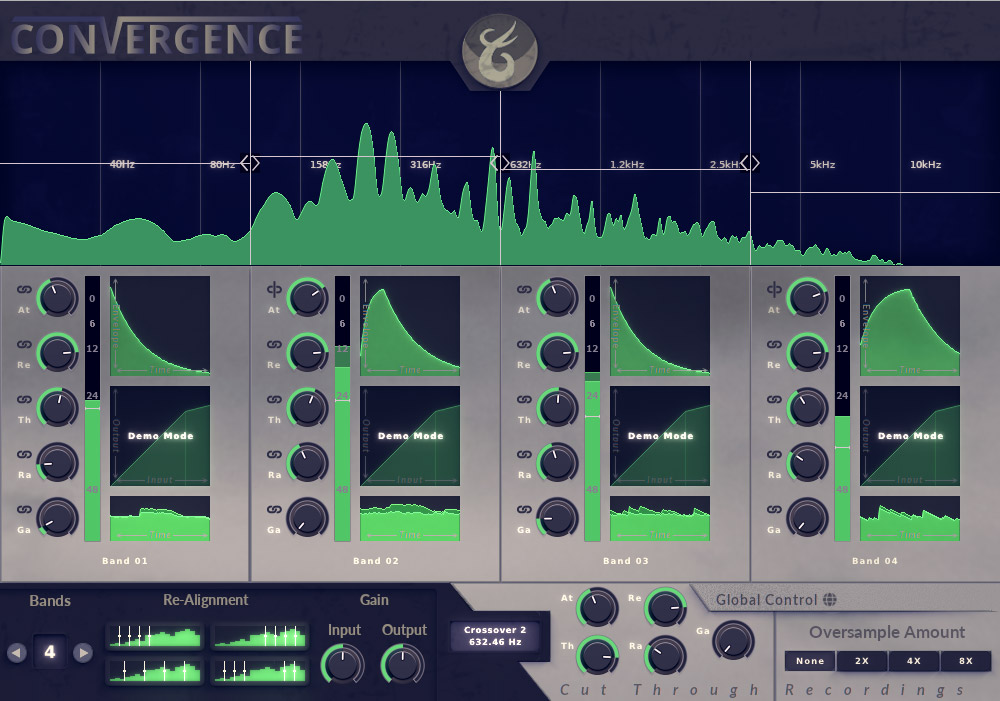Enable 2X oversampling
Image resolution: width=1000 pixels, height=701 pixels.
click(x=862, y=661)
